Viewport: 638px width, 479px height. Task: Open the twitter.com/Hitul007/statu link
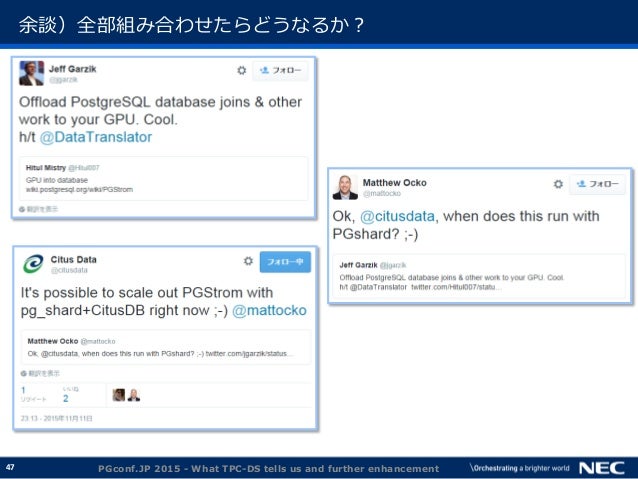[x=456, y=287]
